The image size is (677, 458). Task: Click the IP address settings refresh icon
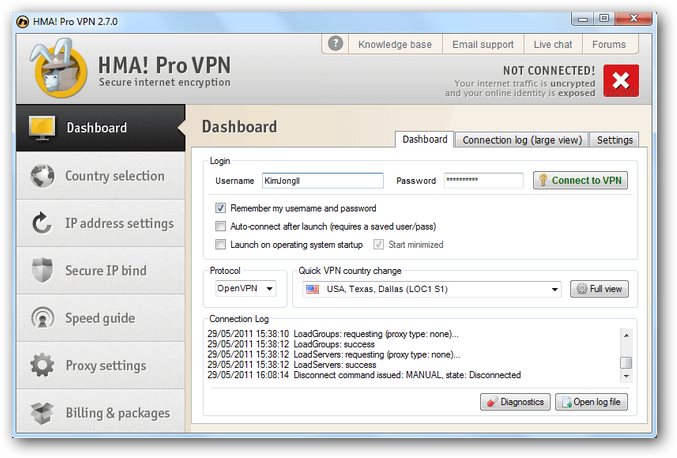pyautogui.click(x=42, y=223)
